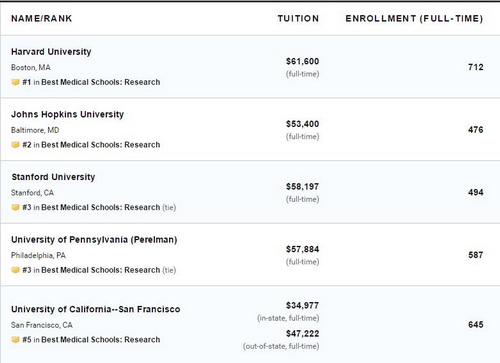Click the badge icon in Pennsylvania's ranking row
Viewport: 500px width, 363px height.
click(15, 270)
